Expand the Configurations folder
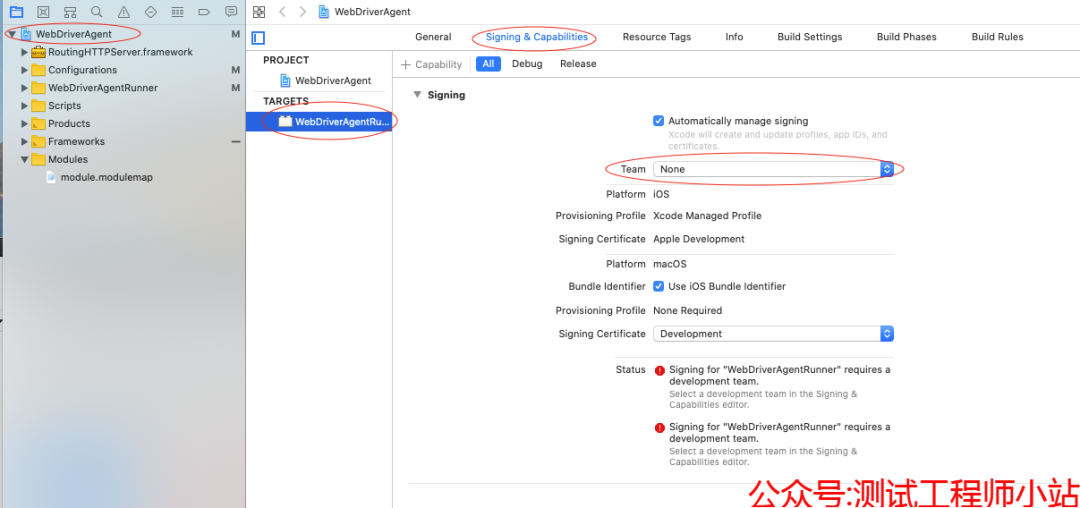The width and height of the screenshot is (1080, 508). pos(25,70)
